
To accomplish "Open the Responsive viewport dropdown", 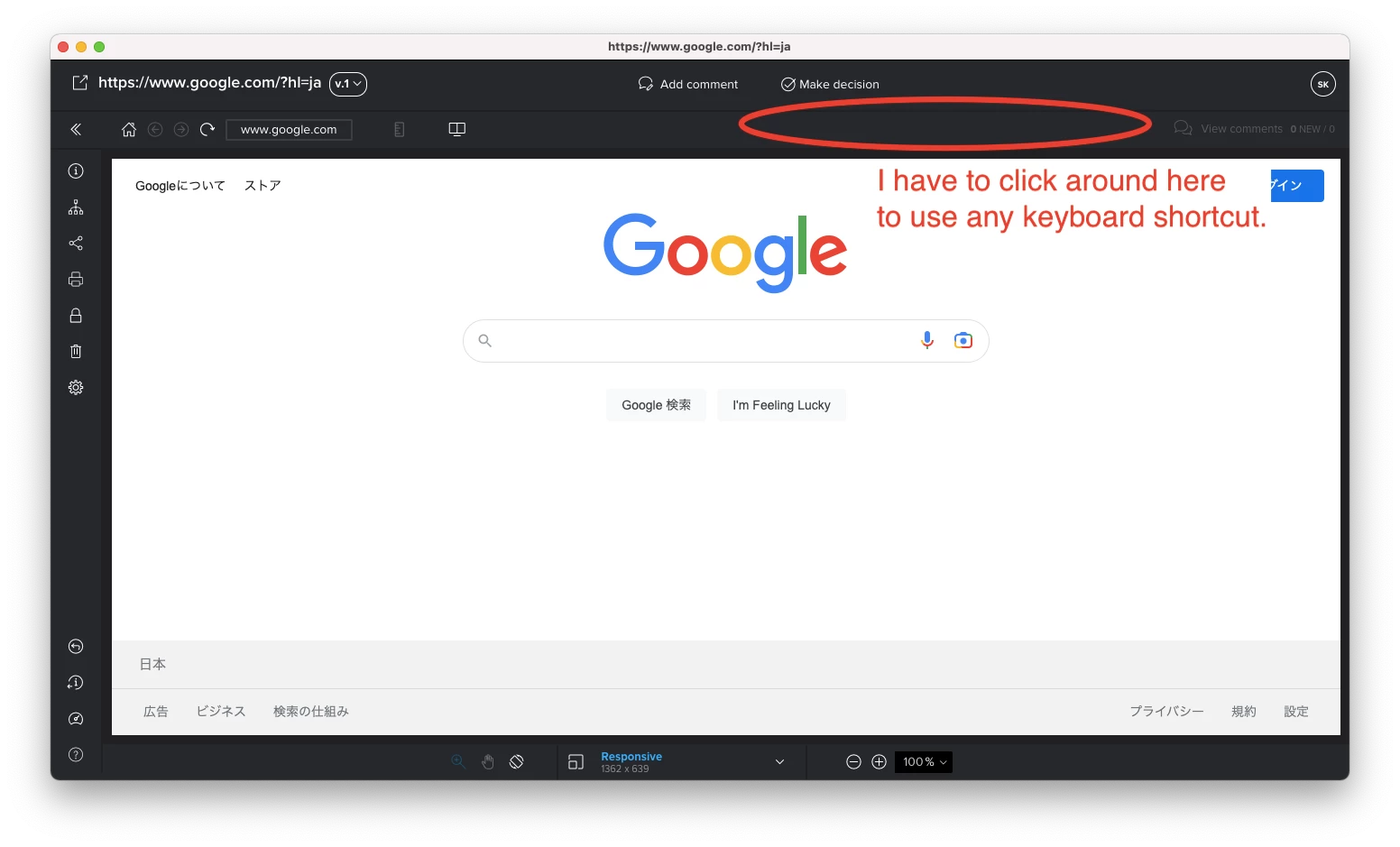I will (x=691, y=762).
